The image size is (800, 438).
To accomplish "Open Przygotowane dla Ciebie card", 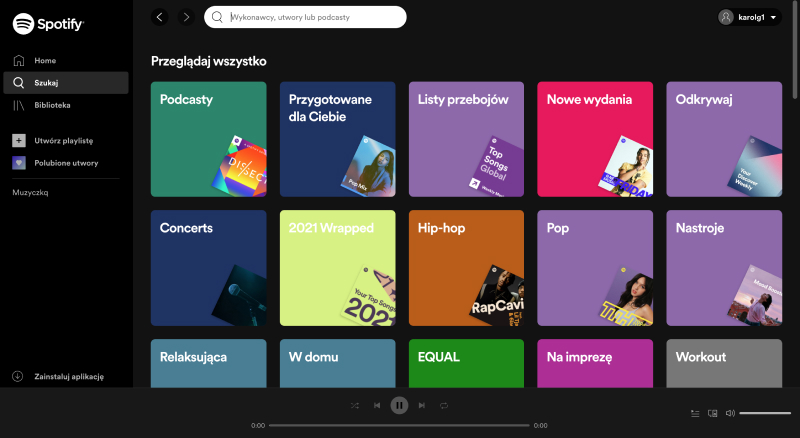I will click(338, 139).
